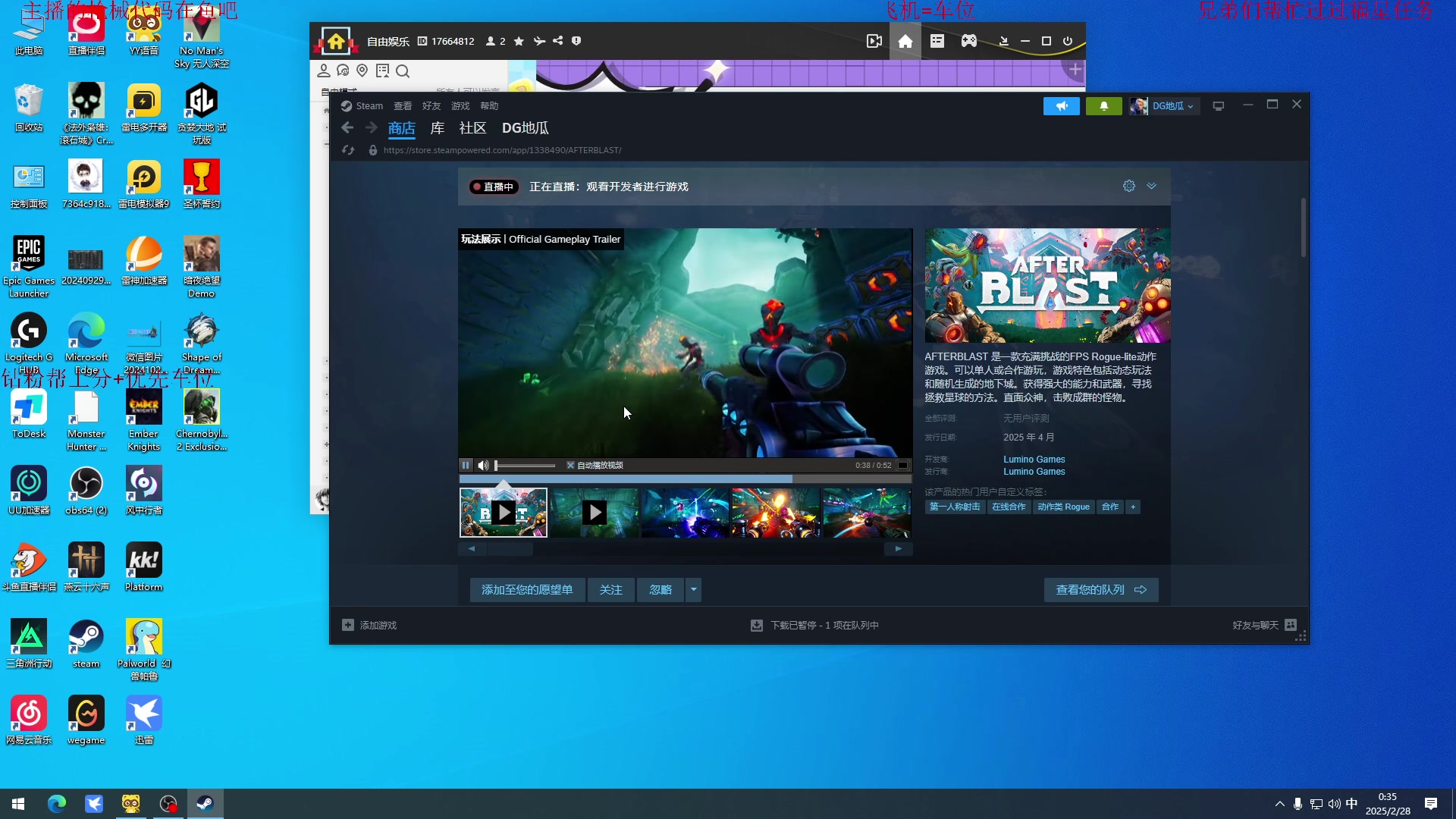Open the 好友 menu
Screen dimensions: 1456x819
coord(431,106)
